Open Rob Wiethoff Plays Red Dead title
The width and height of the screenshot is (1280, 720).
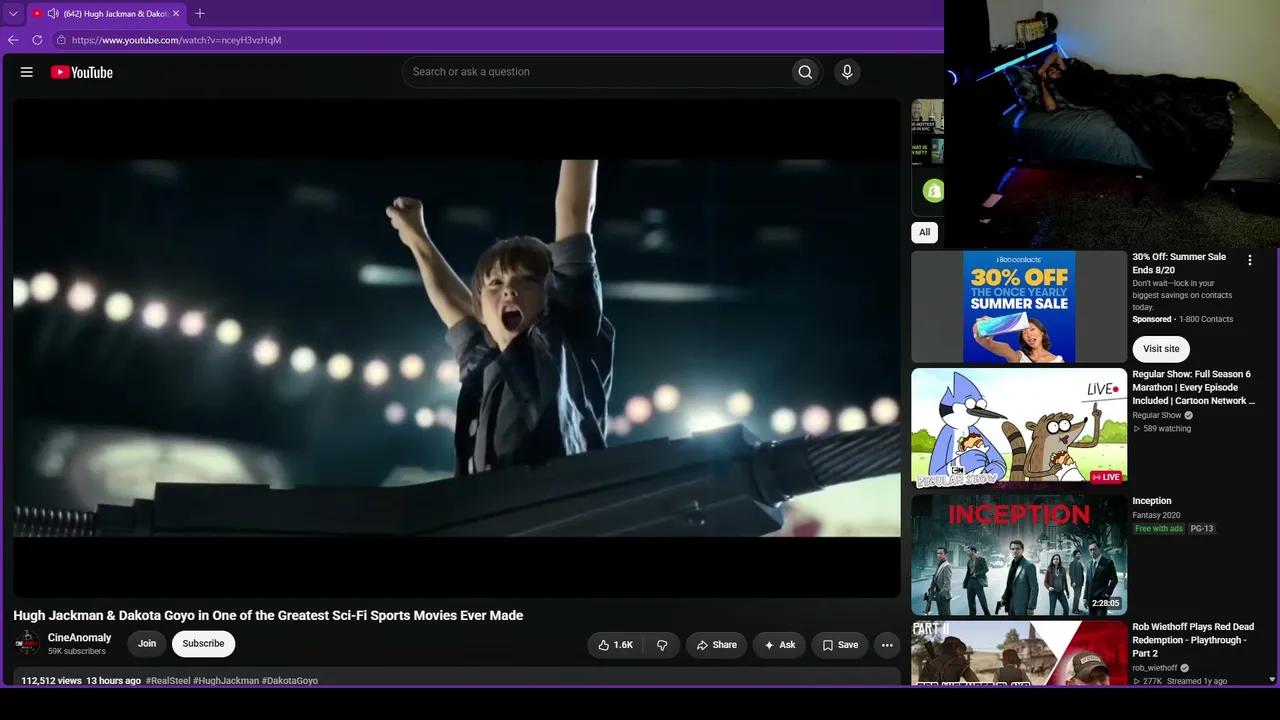1193,640
